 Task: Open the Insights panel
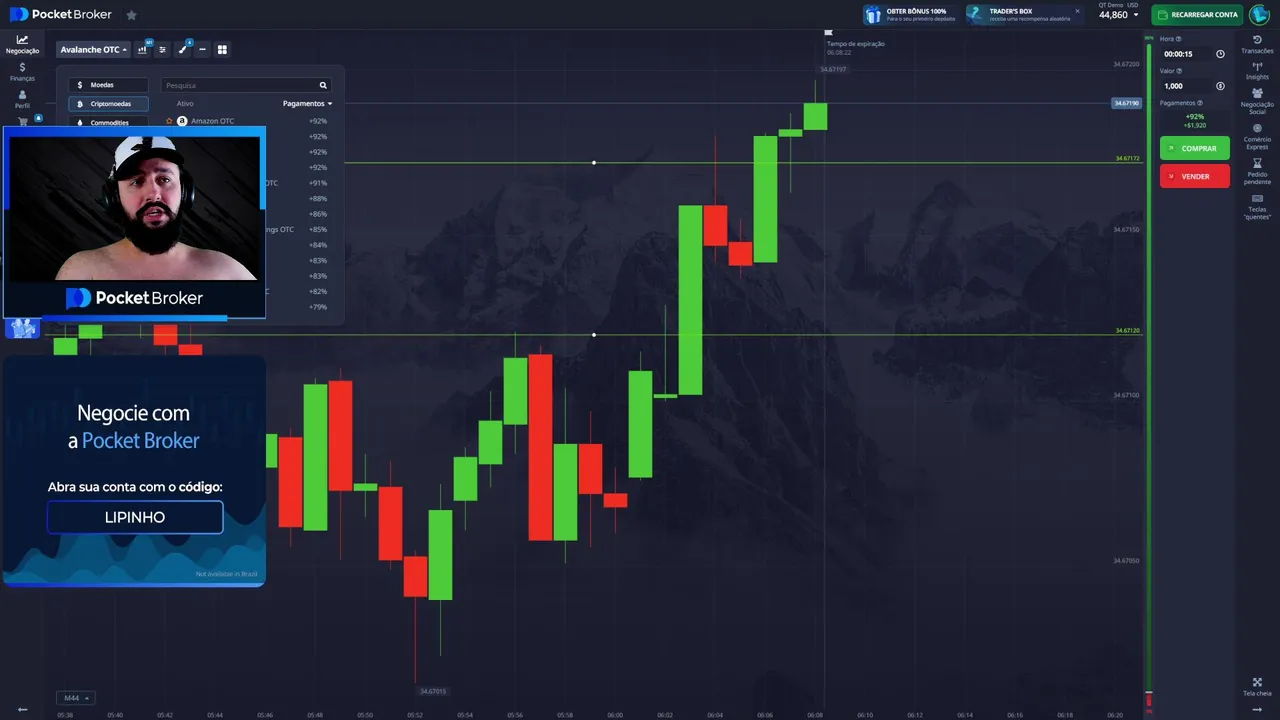1257,70
